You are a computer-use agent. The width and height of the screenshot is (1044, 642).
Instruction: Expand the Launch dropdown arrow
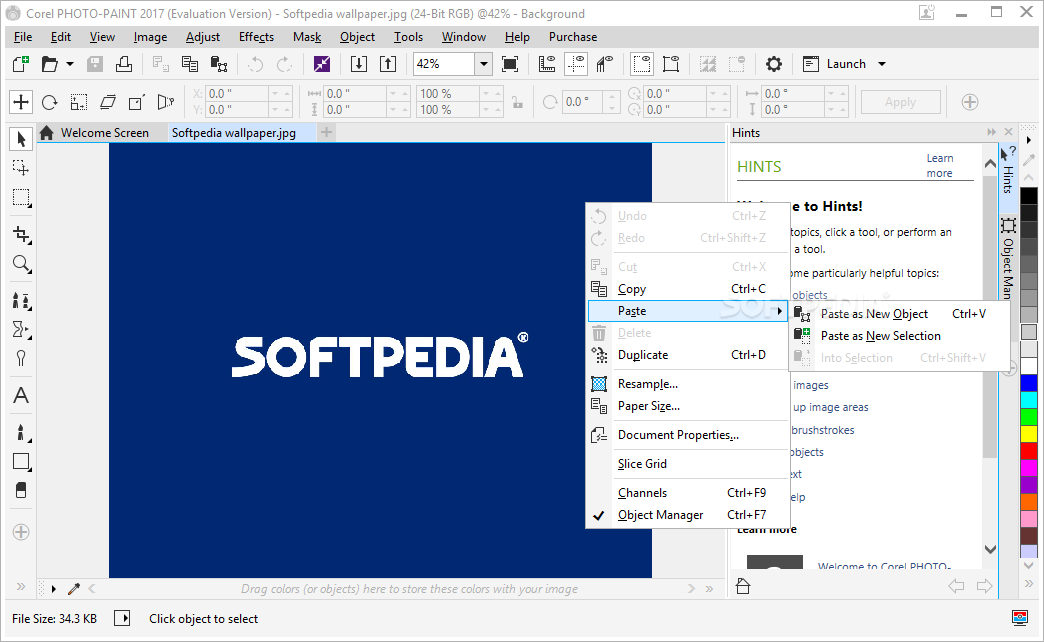click(x=882, y=64)
